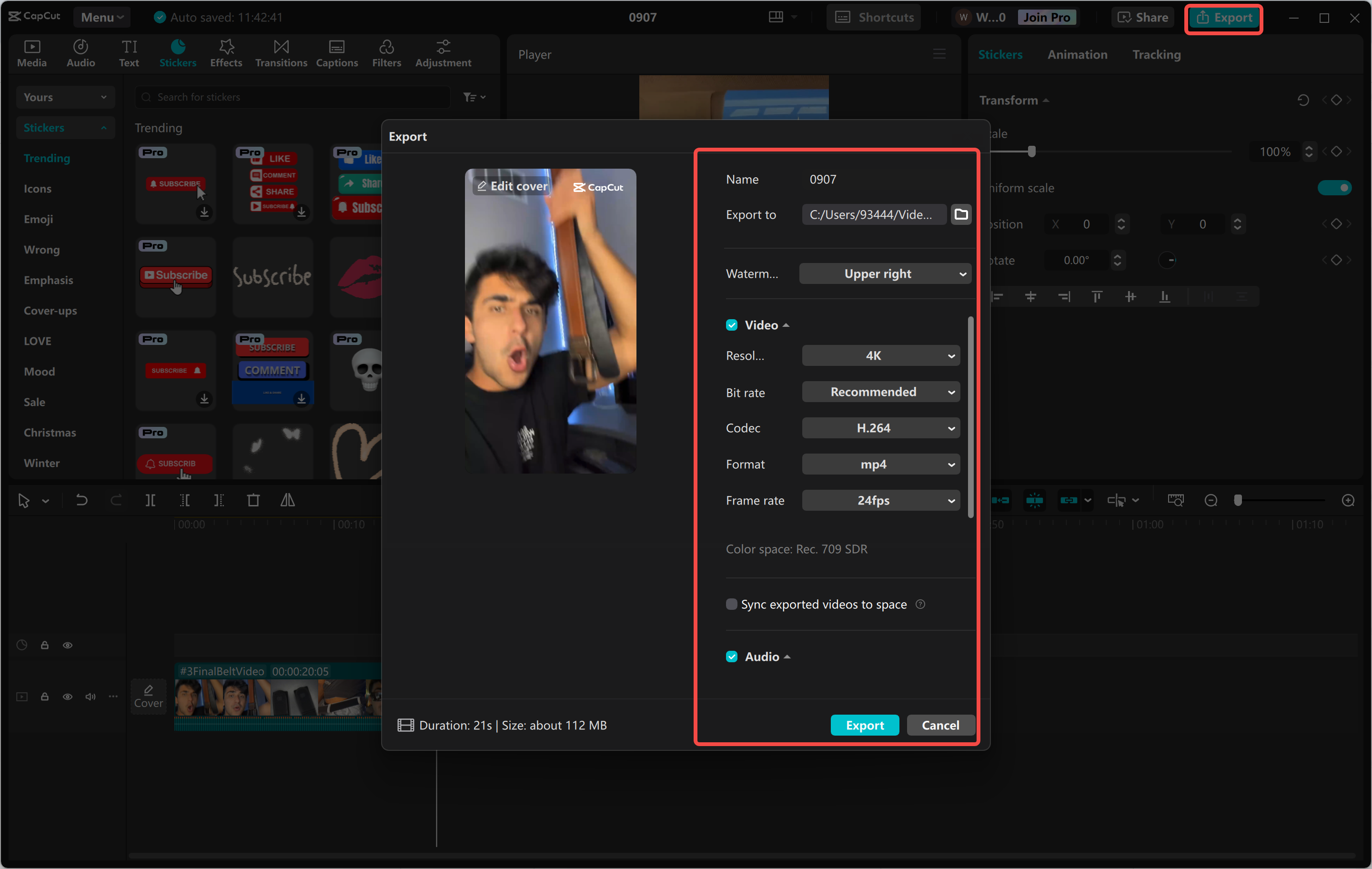Click the delete trash icon in timeline toolbar
Screen dimensions: 1372x869
tap(253, 500)
